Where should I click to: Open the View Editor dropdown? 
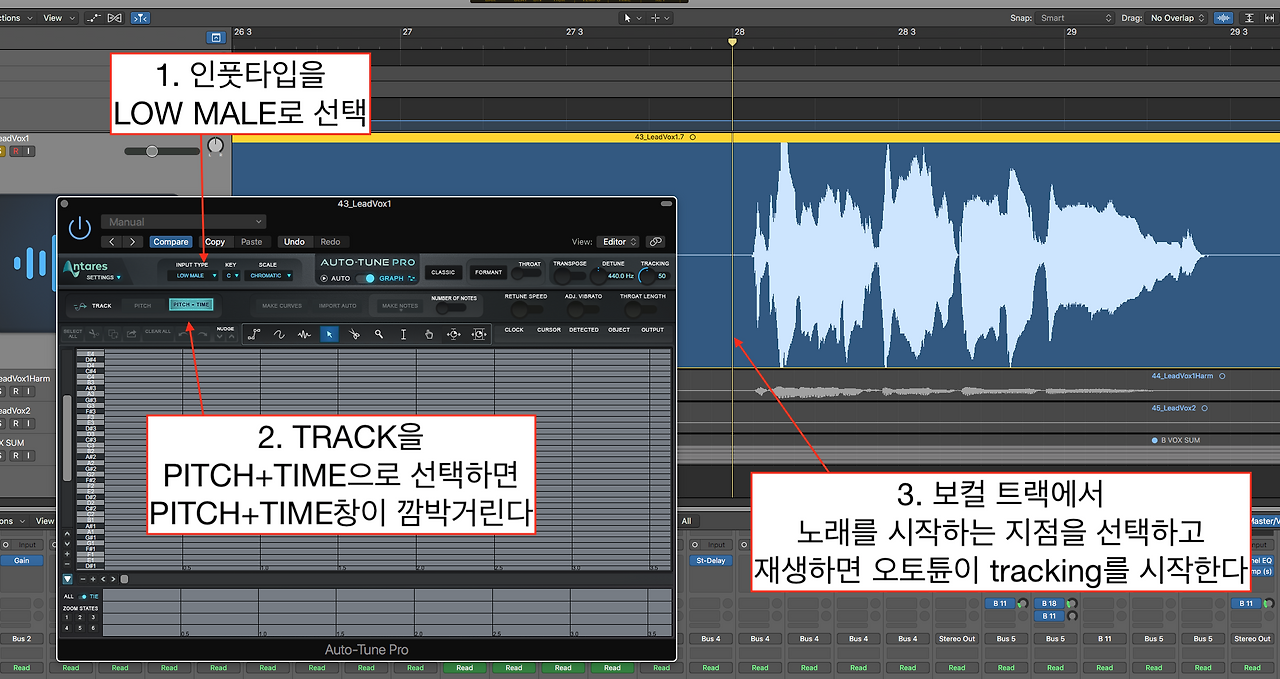619,242
